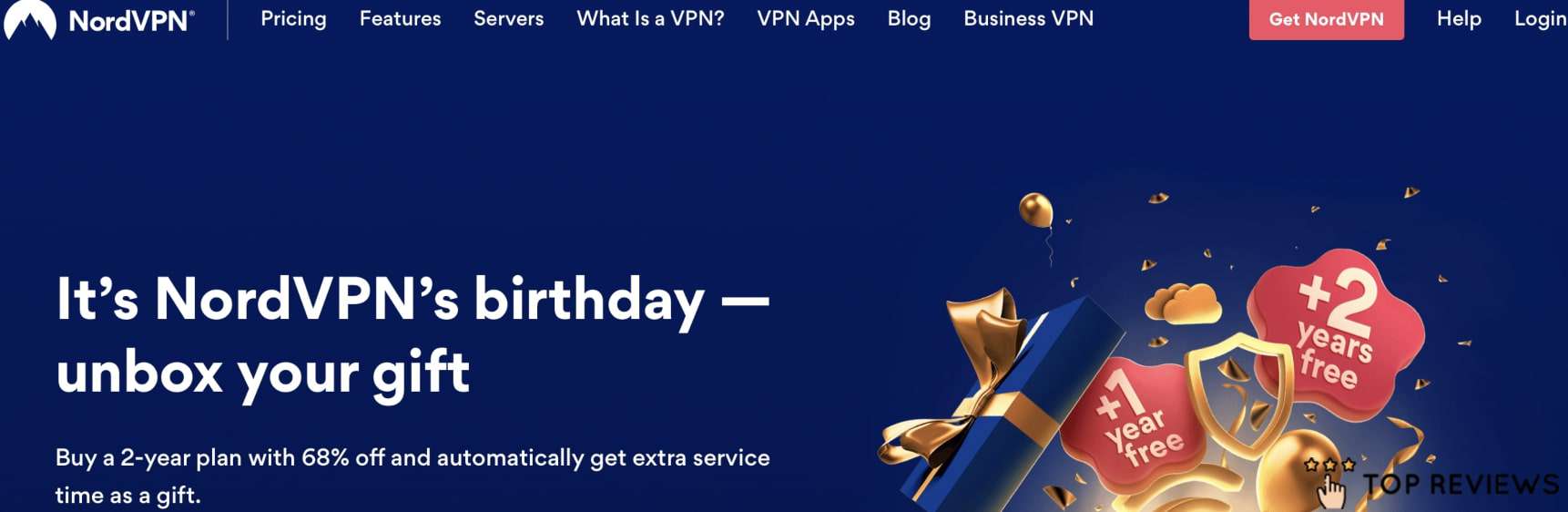Image resolution: width=1568 pixels, height=512 pixels.
Task: Click the Login link
Action: (x=1541, y=19)
